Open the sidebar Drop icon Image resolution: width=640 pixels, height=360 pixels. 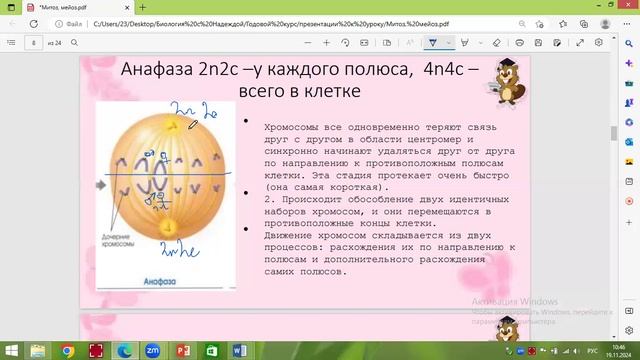coord(629,182)
